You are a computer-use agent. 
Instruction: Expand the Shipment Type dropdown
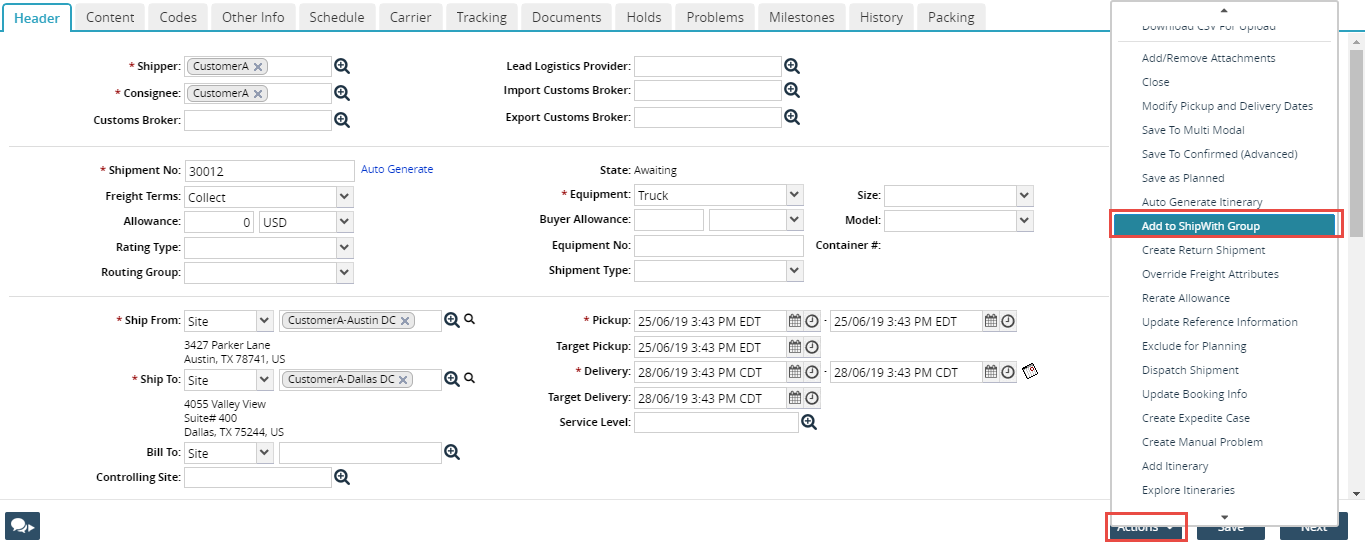[x=794, y=271]
